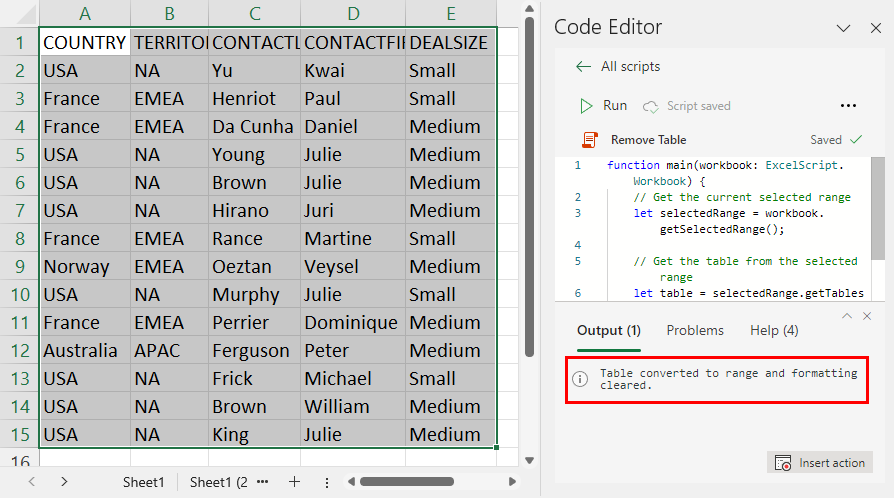This screenshot has height=498, width=894.
Task: Open the Sheet1 worksheet tab
Action: pyautogui.click(x=144, y=483)
